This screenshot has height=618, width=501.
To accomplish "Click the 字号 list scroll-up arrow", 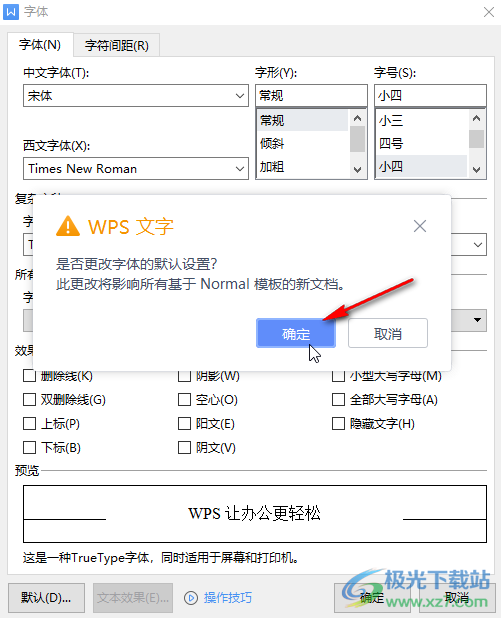I will (477, 118).
